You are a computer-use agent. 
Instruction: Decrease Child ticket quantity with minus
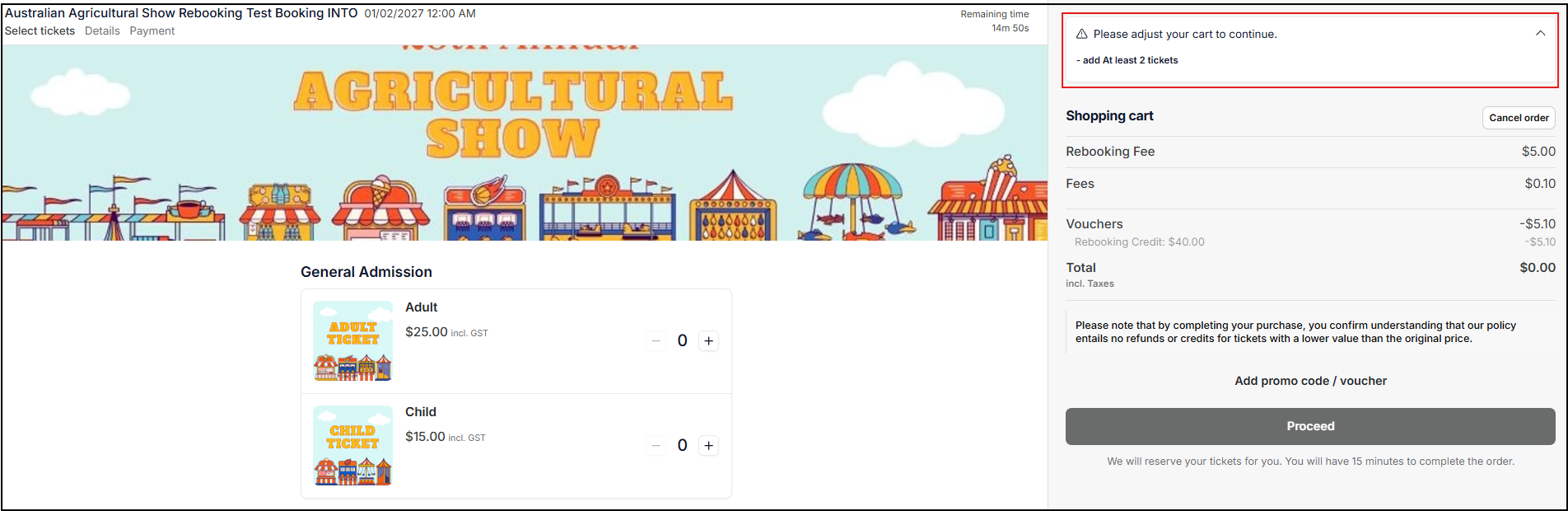click(x=656, y=446)
